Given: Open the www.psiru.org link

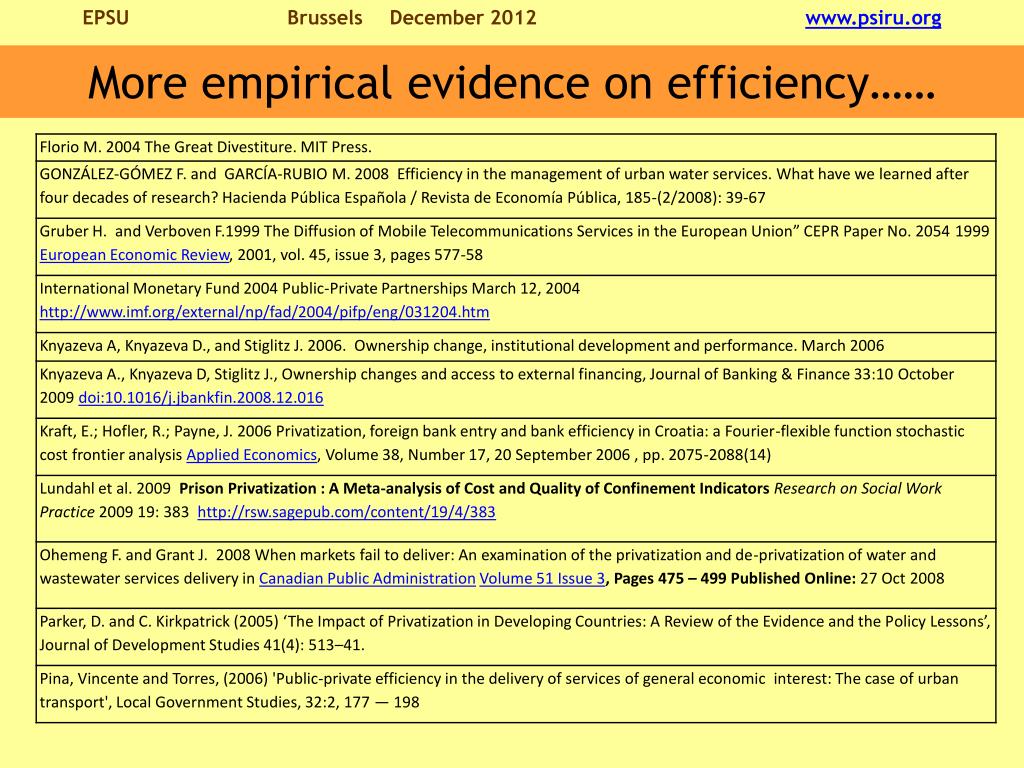Looking at the screenshot, I should tap(872, 18).
